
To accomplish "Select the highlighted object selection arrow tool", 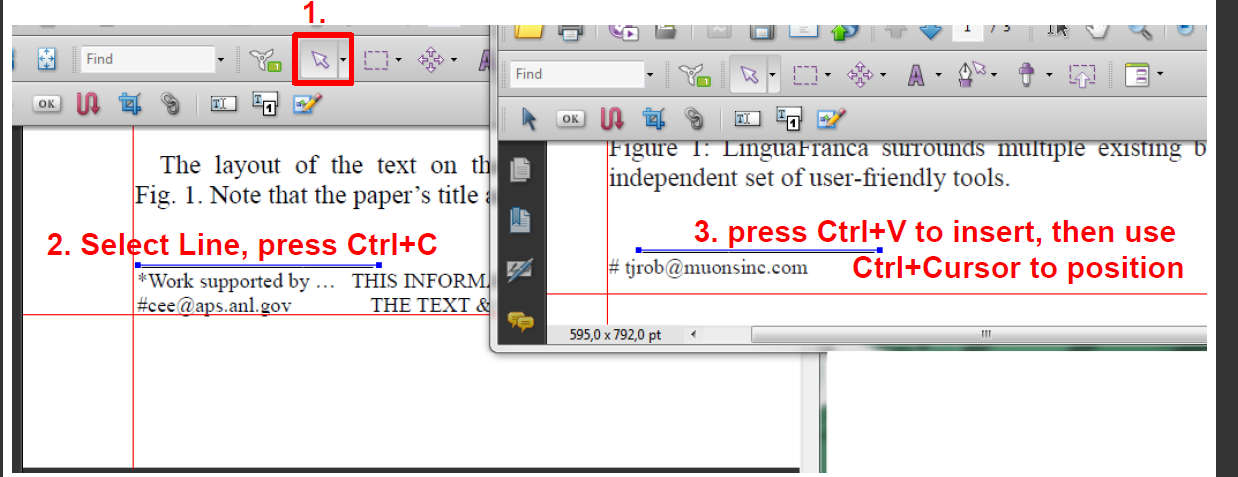I will 319,60.
